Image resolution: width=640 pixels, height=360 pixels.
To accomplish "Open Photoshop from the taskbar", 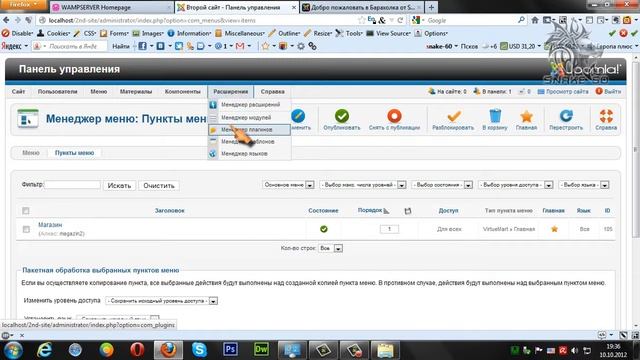I will click(x=230, y=350).
